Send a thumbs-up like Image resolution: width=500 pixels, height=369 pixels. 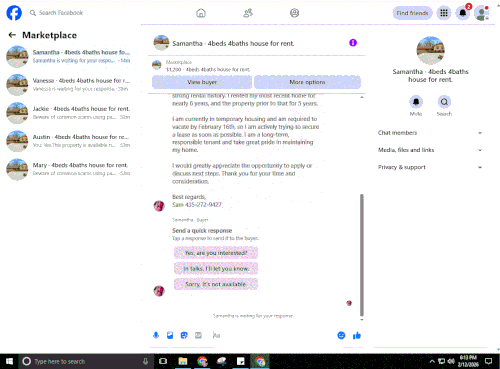pyautogui.click(x=357, y=335)
